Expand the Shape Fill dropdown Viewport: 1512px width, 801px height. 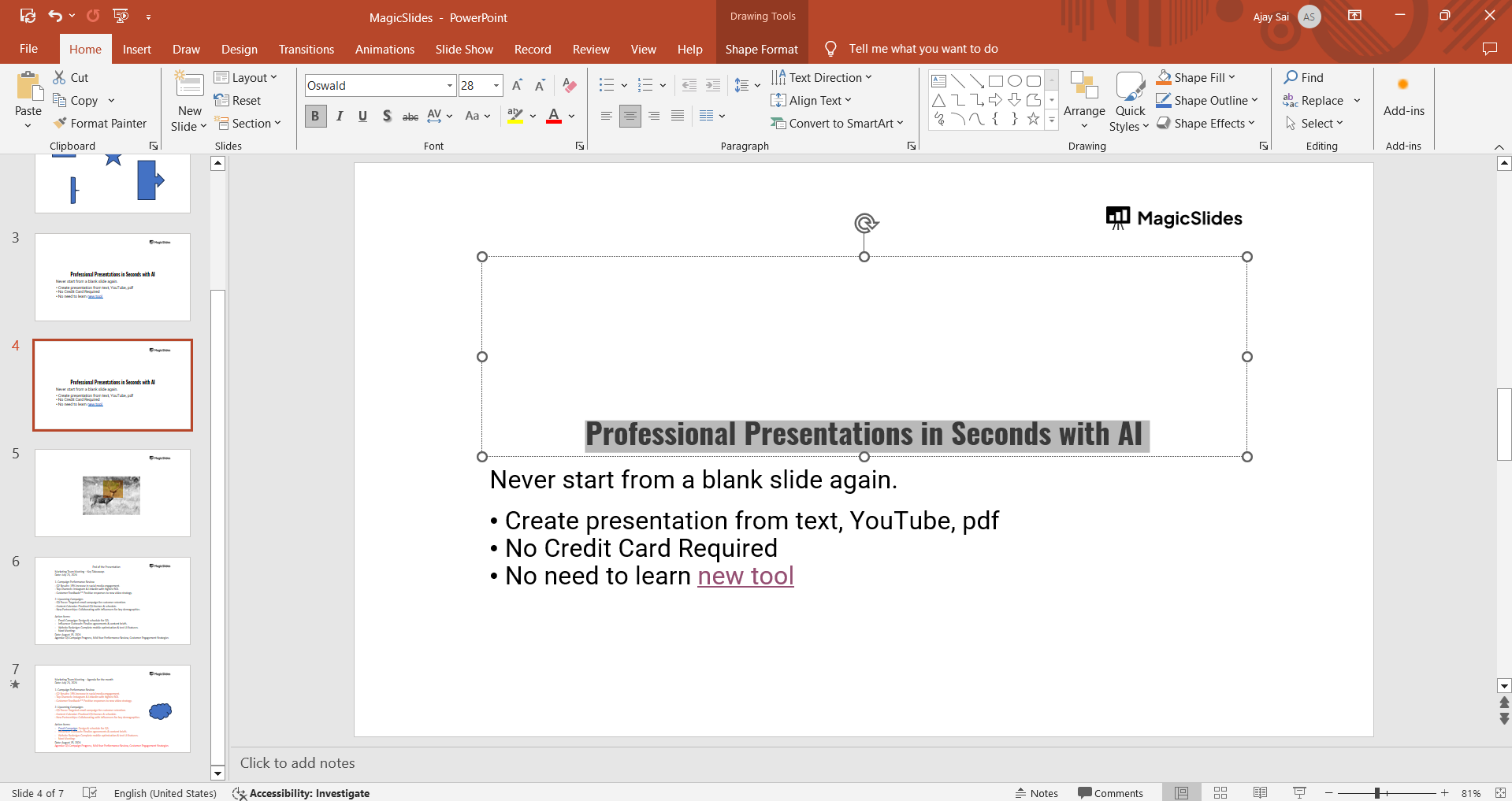click(x=1232, y=77)
